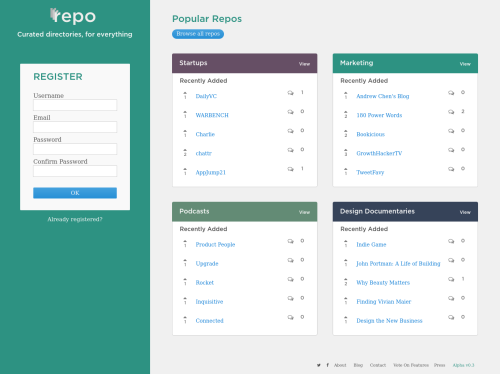
Task: Open comments icon for Design the New Business
Action: pyautogui.click(x=451, y=317)
